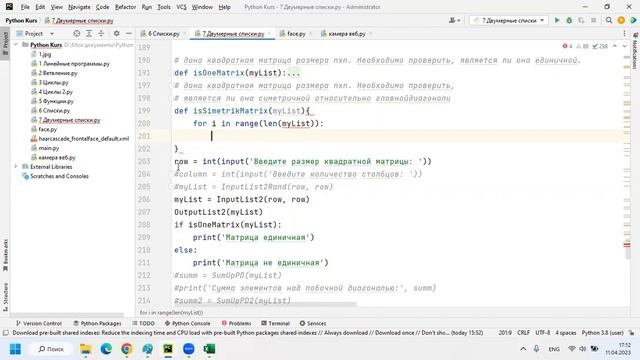The width and height of the screenshot is (640, 360).
Task: Select main.py in project tree
Action: (x=49, y=148)
